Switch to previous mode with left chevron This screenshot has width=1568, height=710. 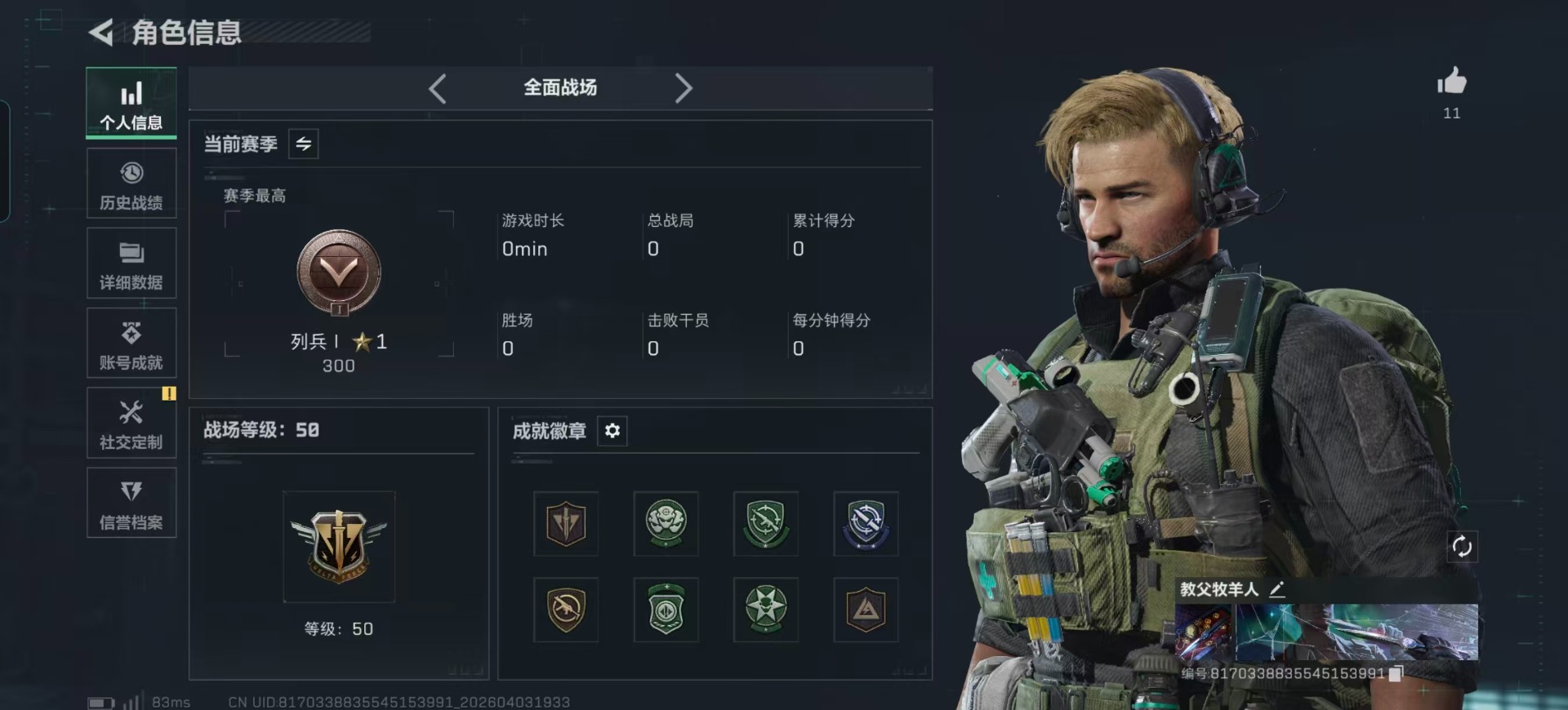[x=438, y=88]
